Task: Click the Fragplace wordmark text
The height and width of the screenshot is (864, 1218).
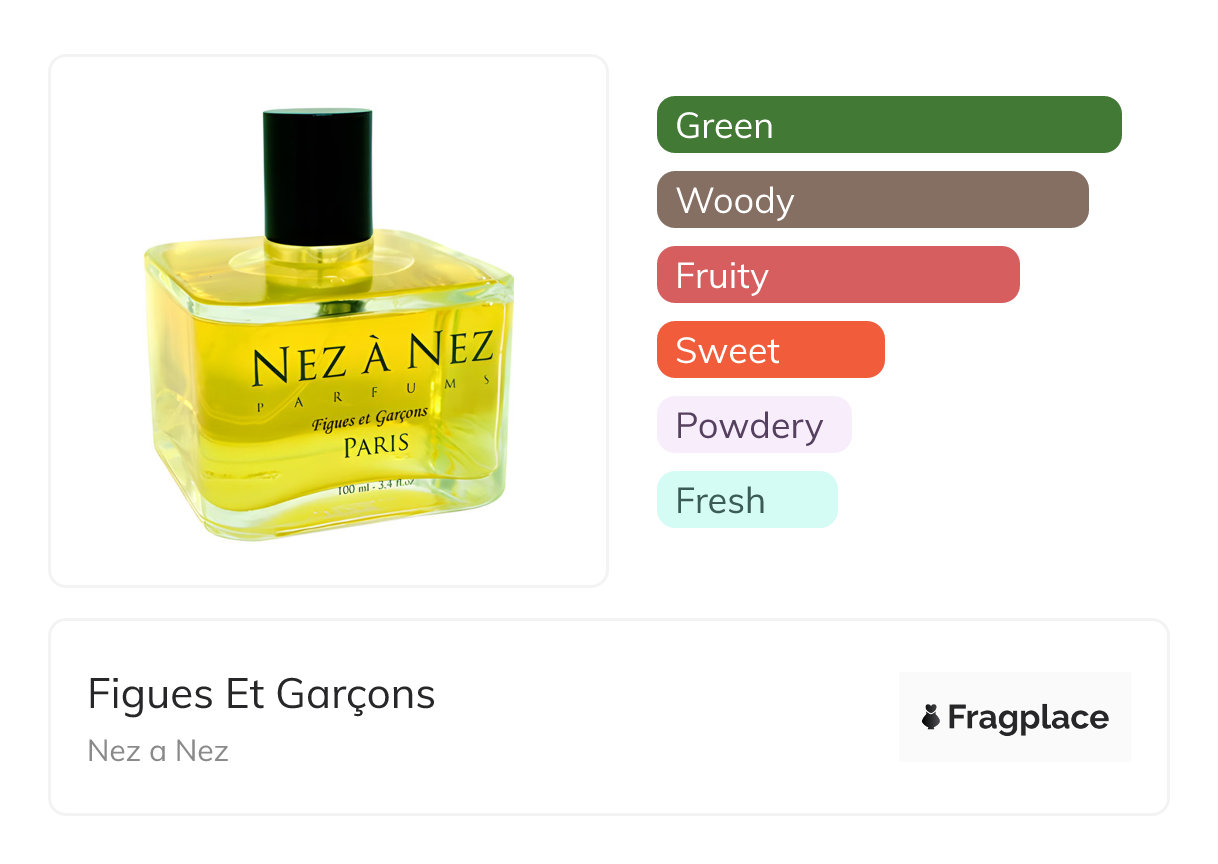Action: click(1028, 718)
